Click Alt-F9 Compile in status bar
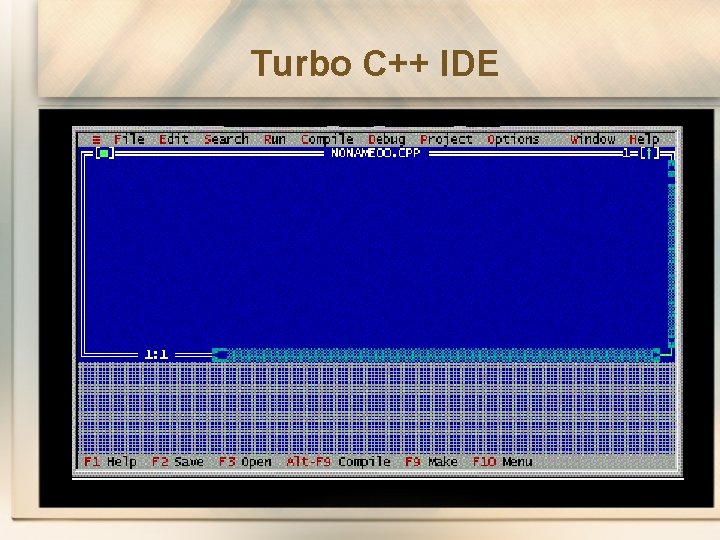Image resolution: width=720 pixels, height=540 pixels. point(338,462)
